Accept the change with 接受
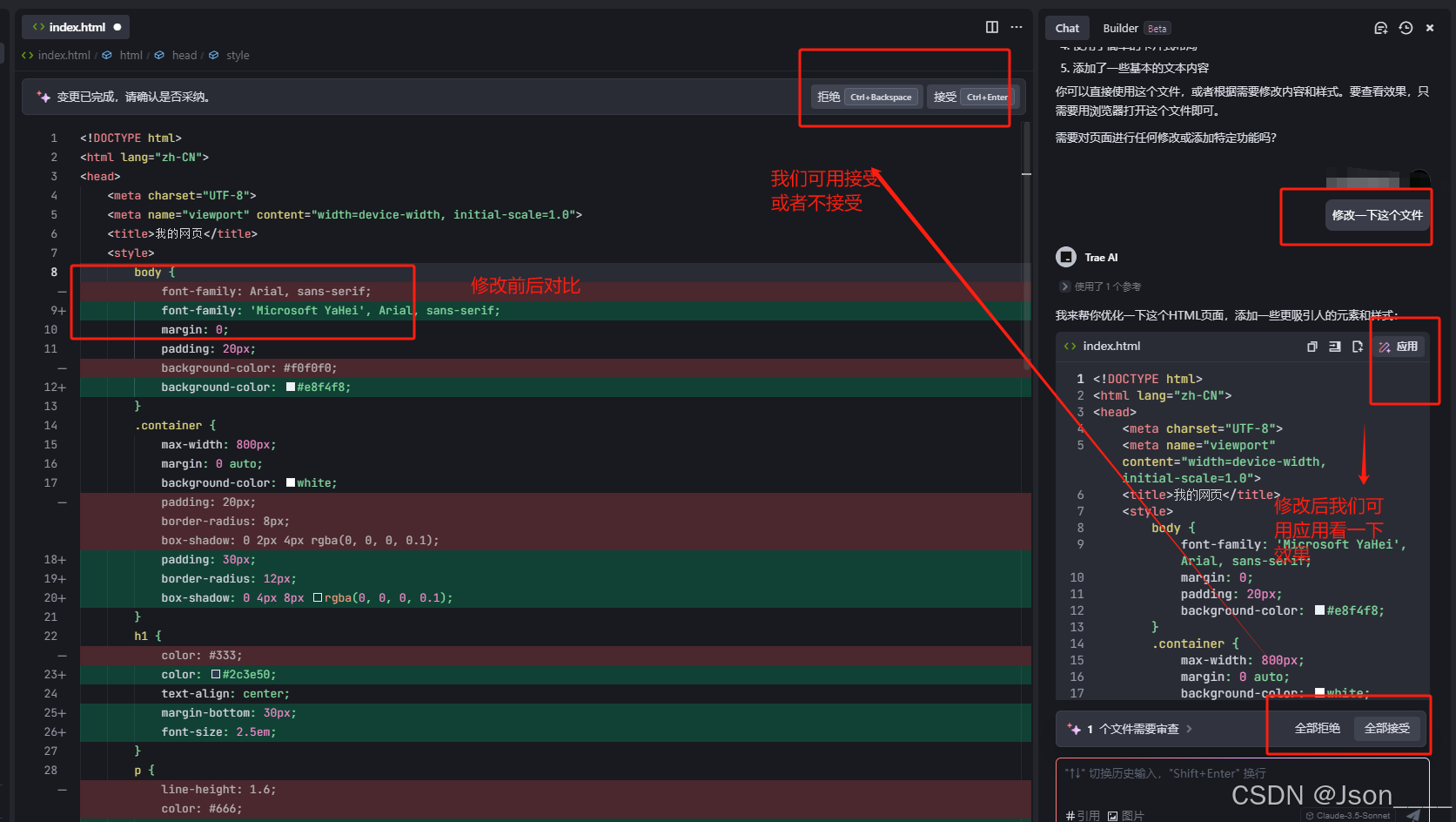 coord(970,97)
